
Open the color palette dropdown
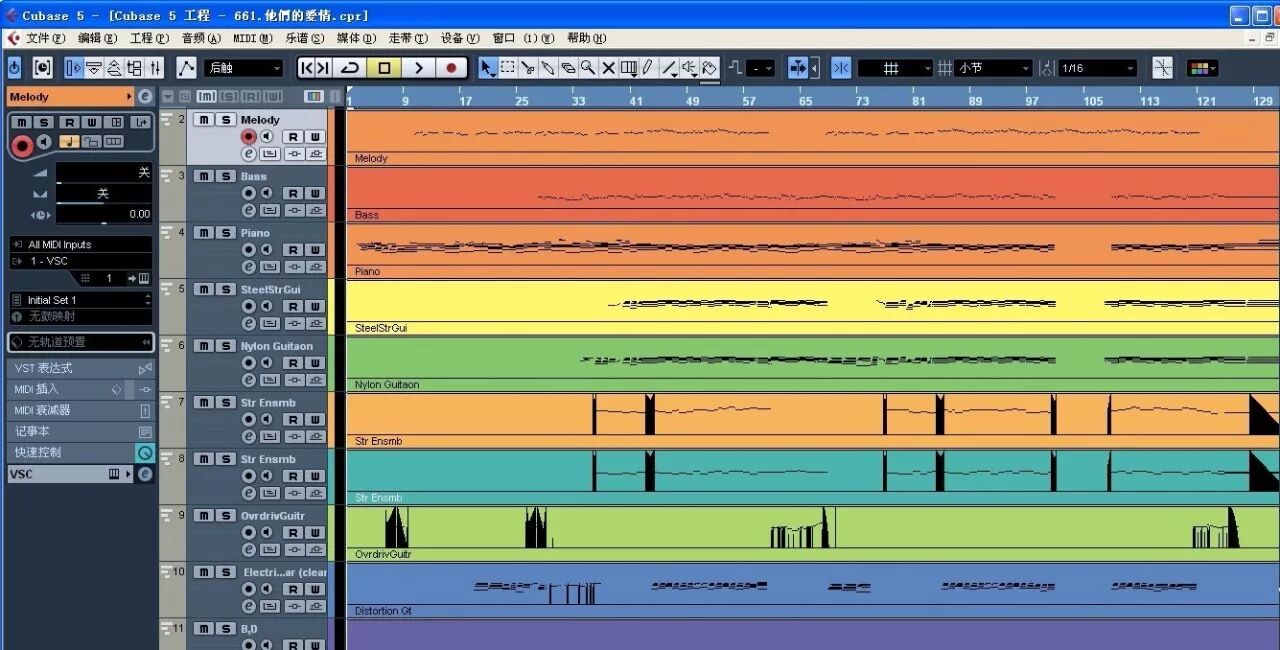tap(1202, 68)
